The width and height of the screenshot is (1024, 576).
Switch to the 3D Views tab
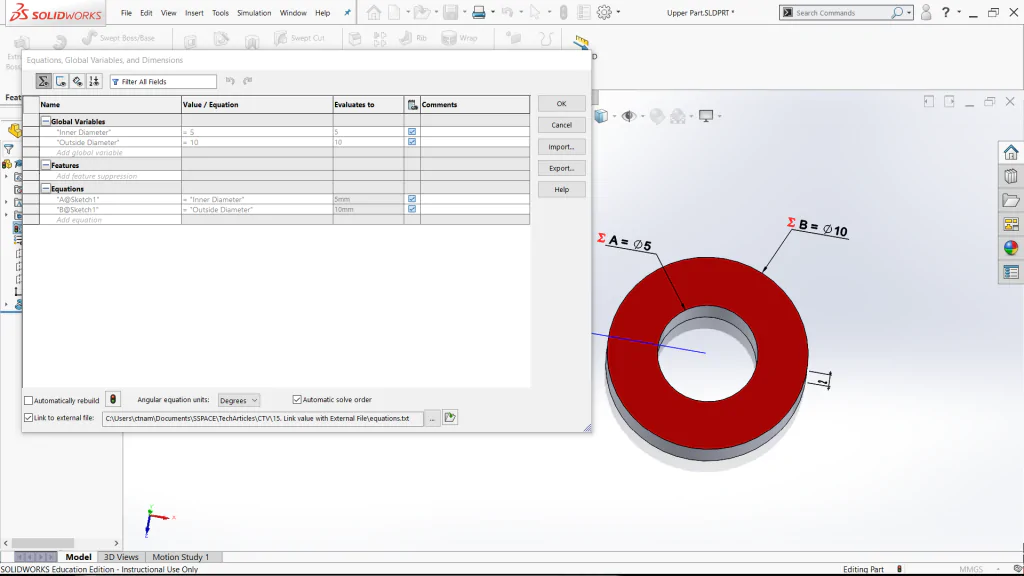tap(121, 557)
